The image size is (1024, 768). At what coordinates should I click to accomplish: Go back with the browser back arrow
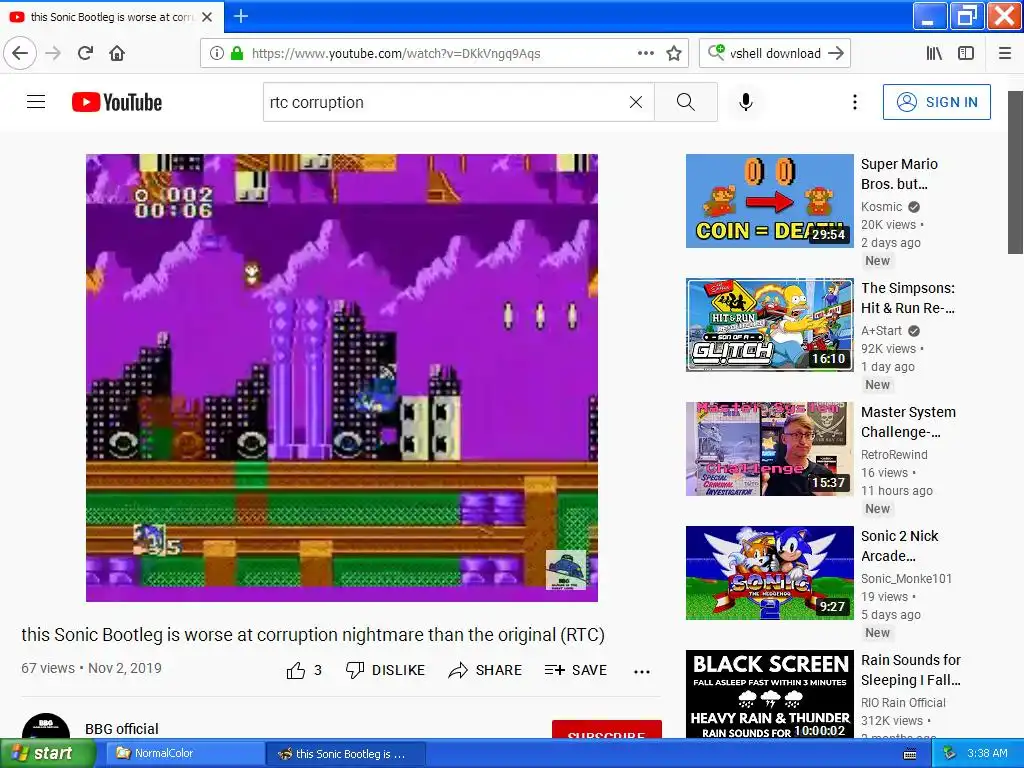(x=20, y=53)
